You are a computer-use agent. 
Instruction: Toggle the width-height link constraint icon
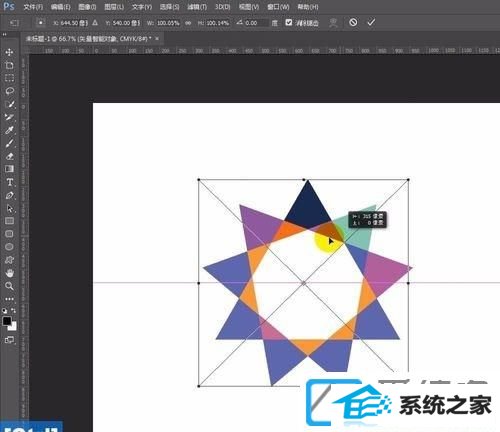pos(188,23)
